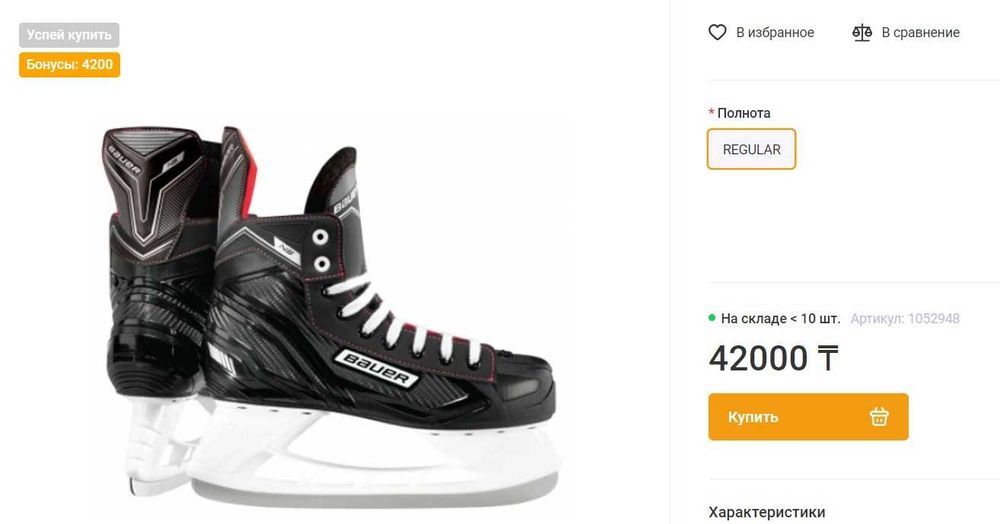Viewport: 1000px width, 524px height.
Task: Click the Бонусы: 4200 badge
Action: point(69,65)
